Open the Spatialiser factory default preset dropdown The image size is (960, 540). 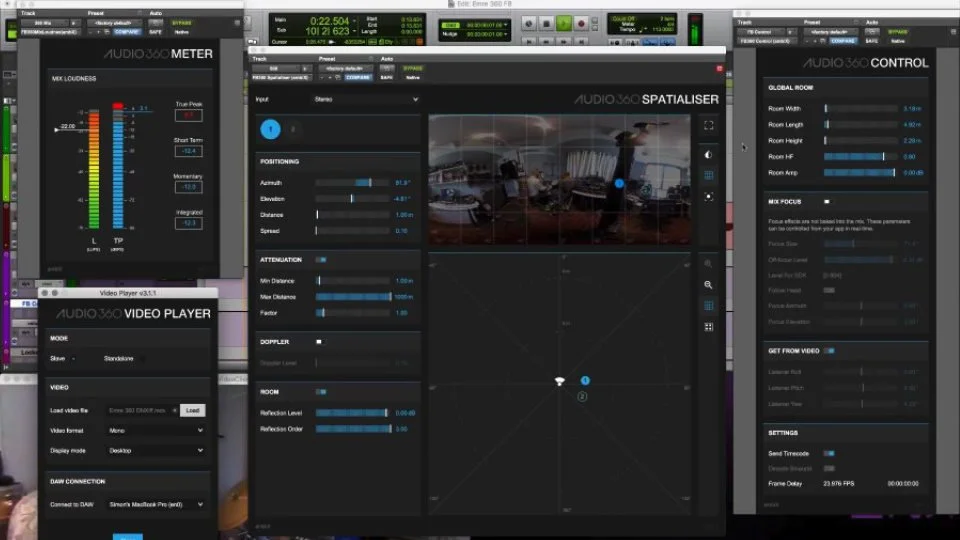(x=346, y=69)
